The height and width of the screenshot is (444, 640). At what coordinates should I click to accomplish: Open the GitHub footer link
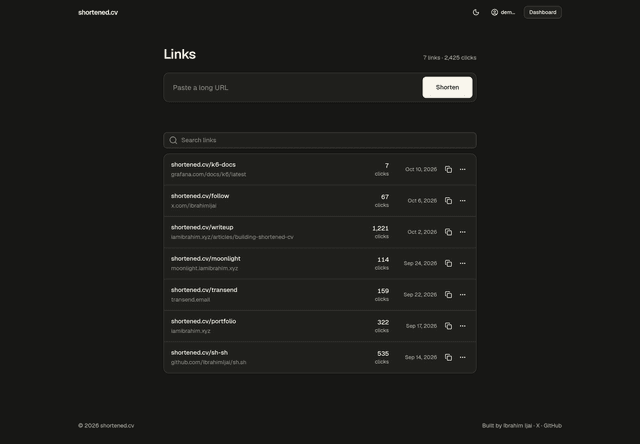553,426
